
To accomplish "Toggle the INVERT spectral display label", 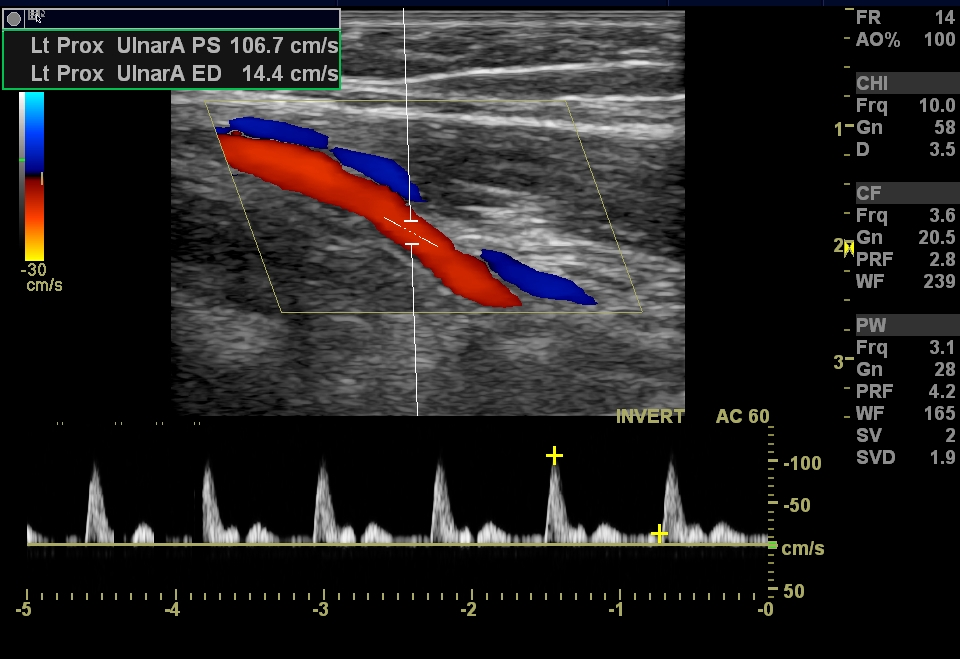I will [x=650, y=417].
